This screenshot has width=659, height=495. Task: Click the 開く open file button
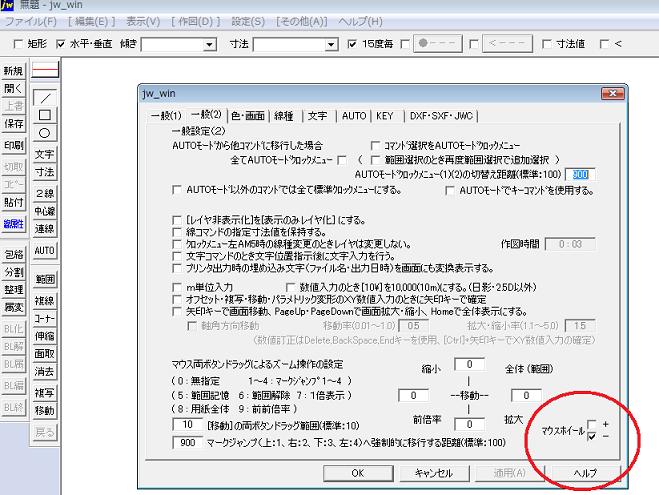point(13,88)
